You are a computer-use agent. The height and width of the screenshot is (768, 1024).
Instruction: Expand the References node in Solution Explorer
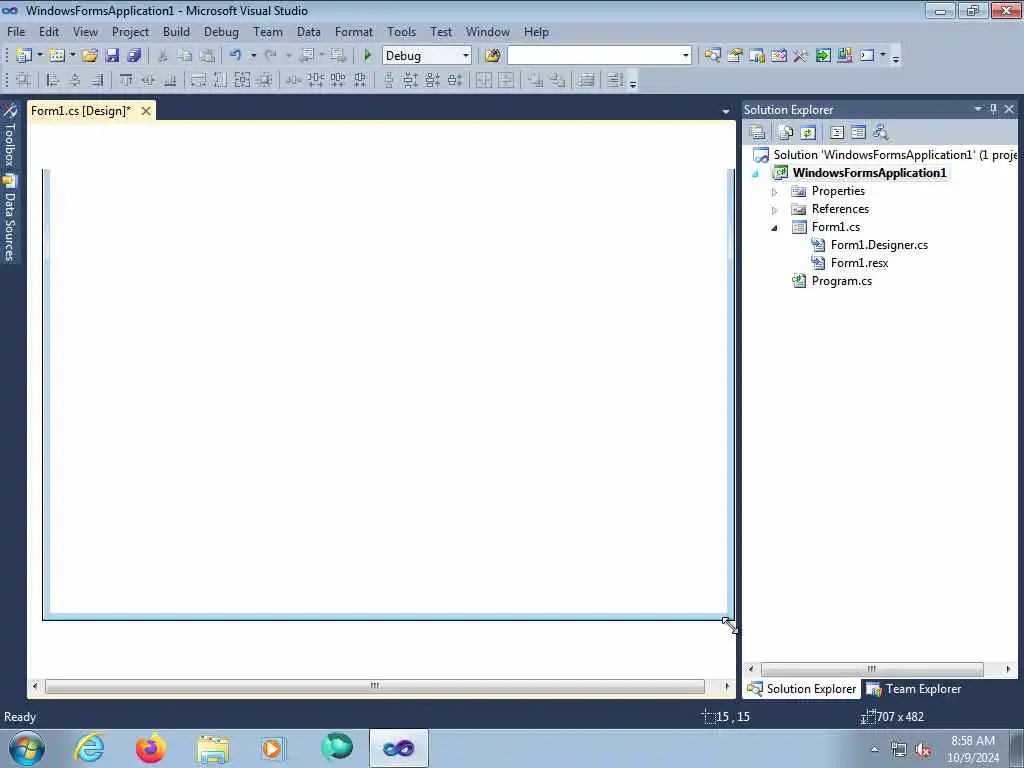tap(775, 210)
